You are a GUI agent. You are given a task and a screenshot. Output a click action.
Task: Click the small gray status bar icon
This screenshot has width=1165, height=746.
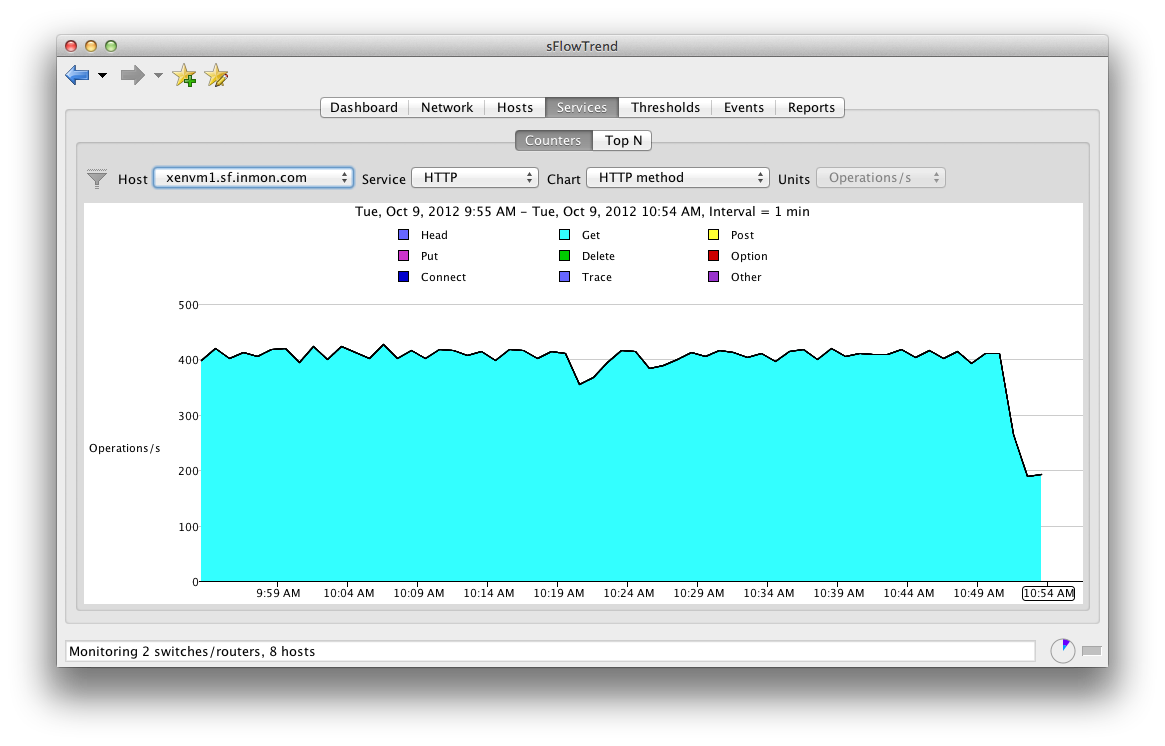[x=1091, y=651]
